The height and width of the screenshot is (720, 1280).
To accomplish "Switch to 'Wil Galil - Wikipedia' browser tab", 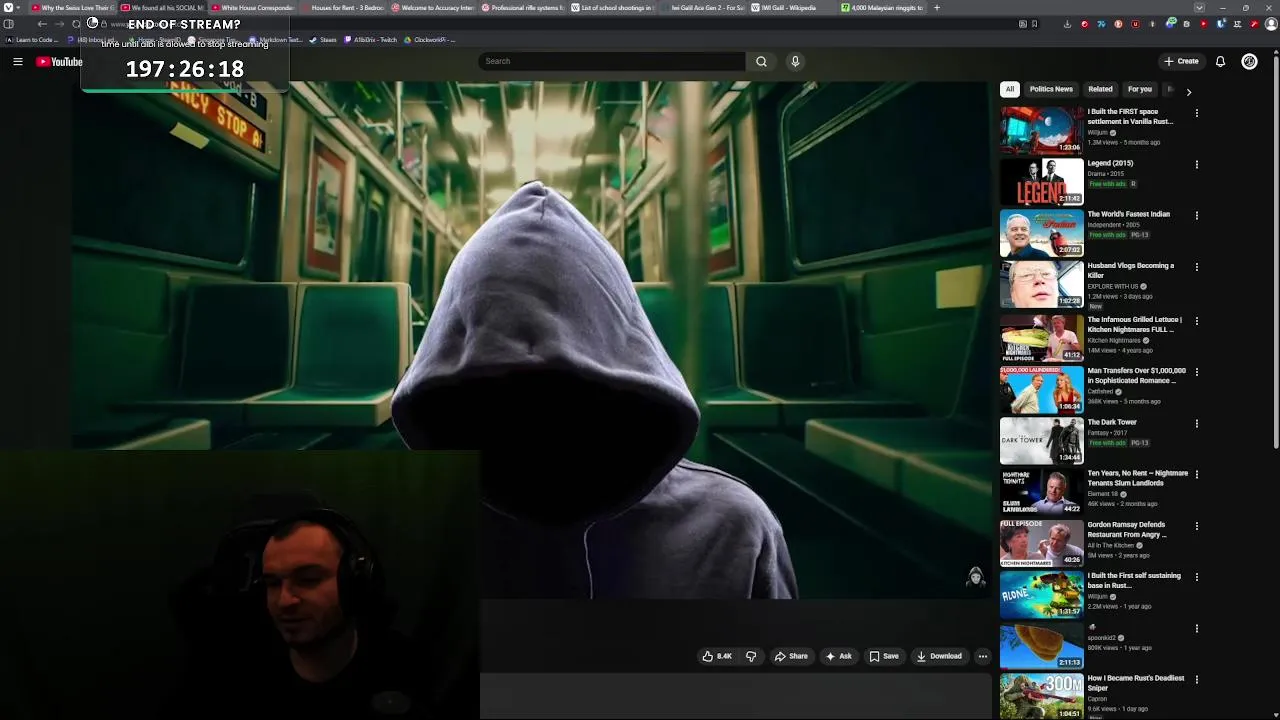I will [x=791, y=8].
